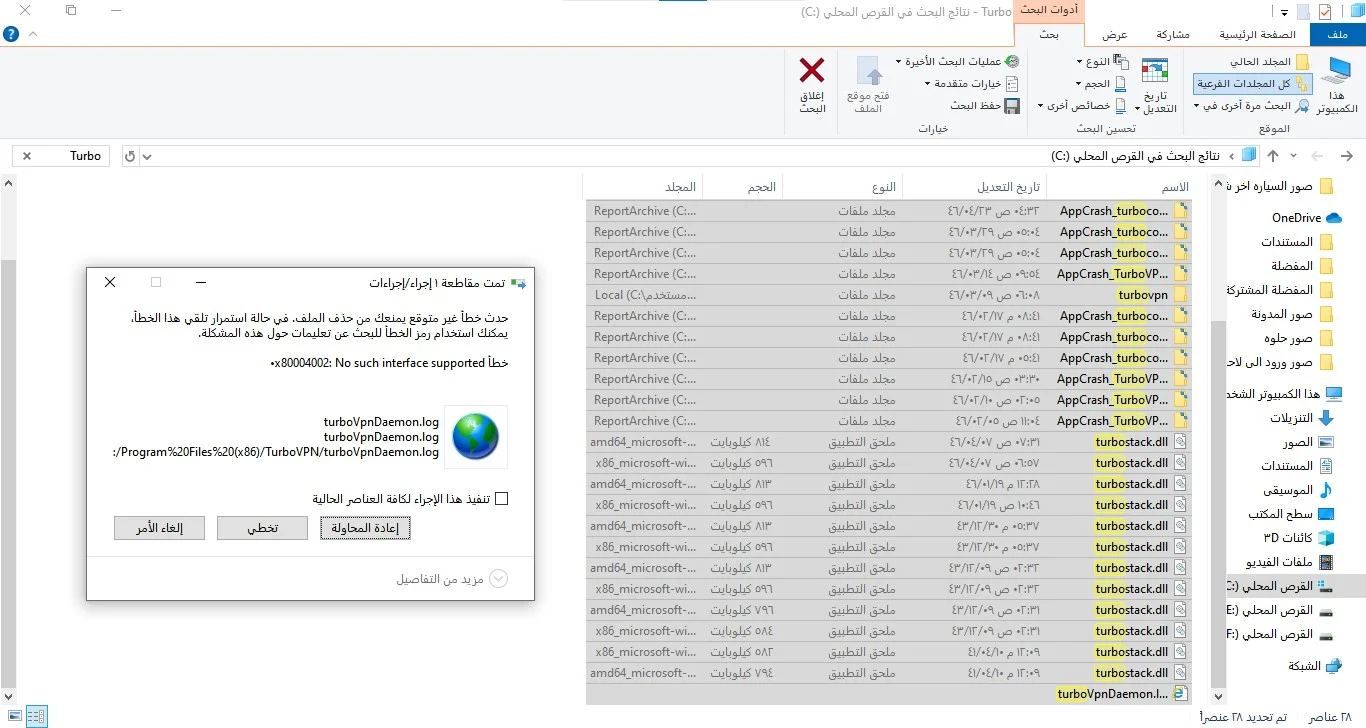Open the Search again in dropdown
Image resolution: width=1366 pixels, height=728 pixels.
pos(1252,106)
